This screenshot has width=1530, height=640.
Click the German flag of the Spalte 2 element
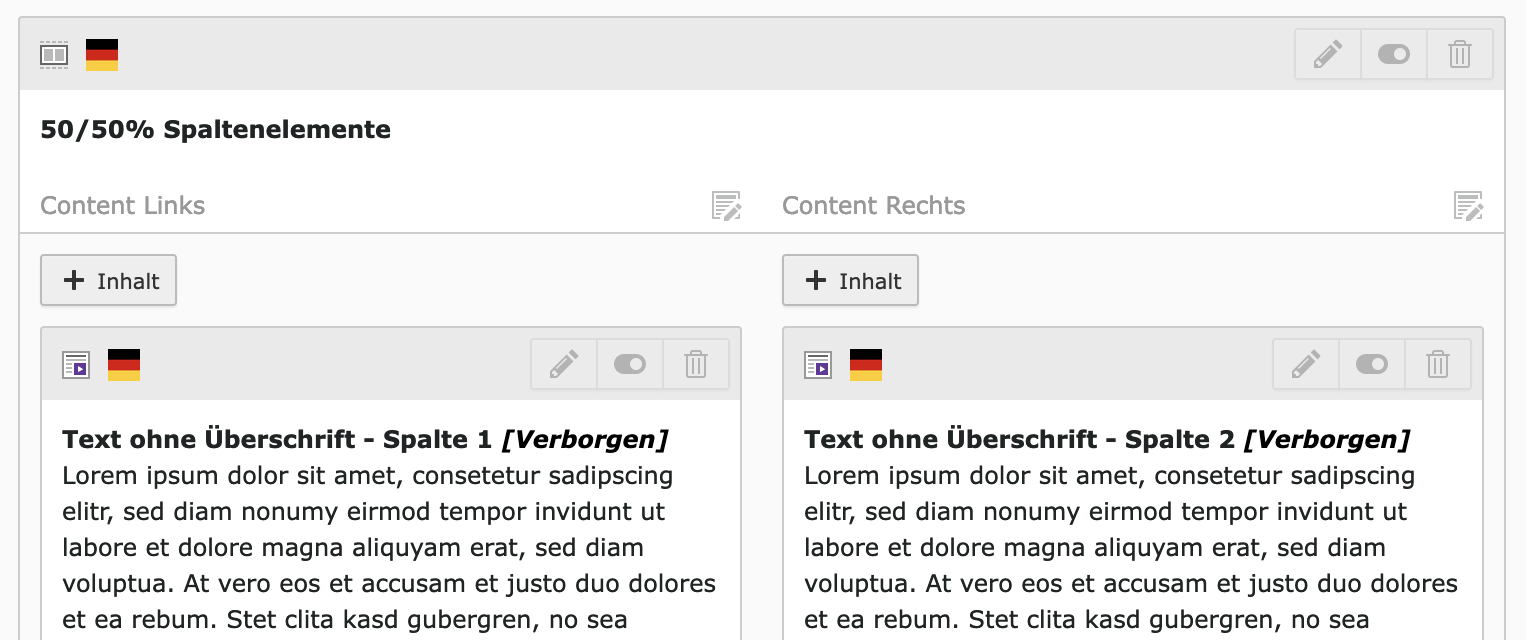[866, 365]
